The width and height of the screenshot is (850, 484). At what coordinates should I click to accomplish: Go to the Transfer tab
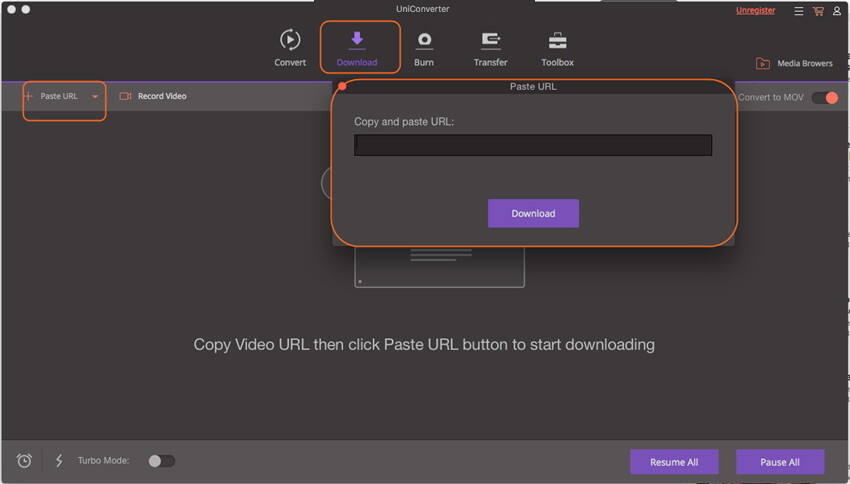(x=491, y=48)
